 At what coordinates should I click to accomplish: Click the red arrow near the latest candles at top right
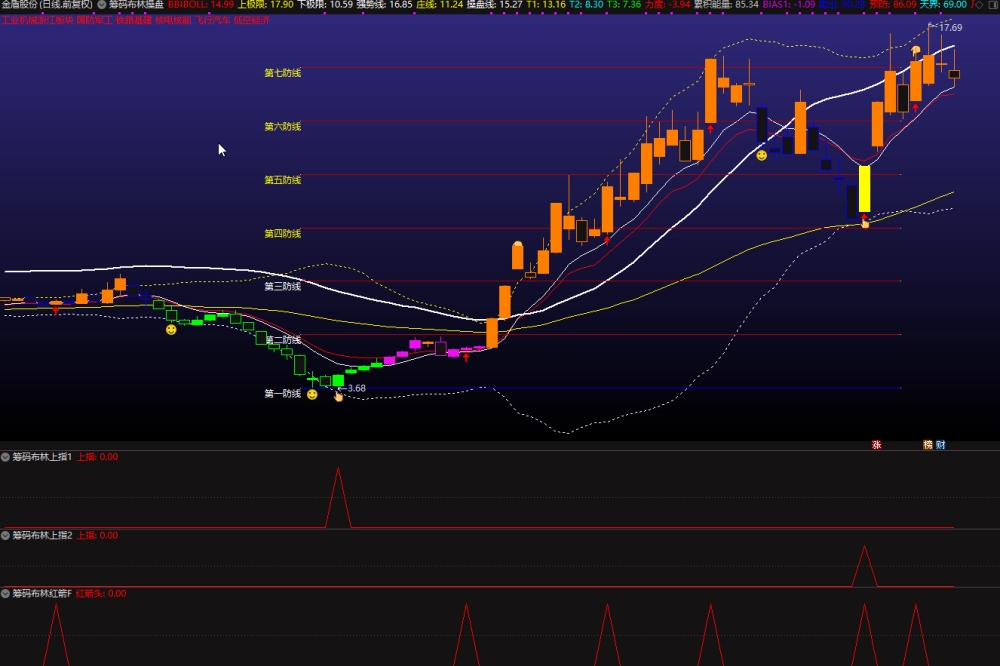click(916, 107)
